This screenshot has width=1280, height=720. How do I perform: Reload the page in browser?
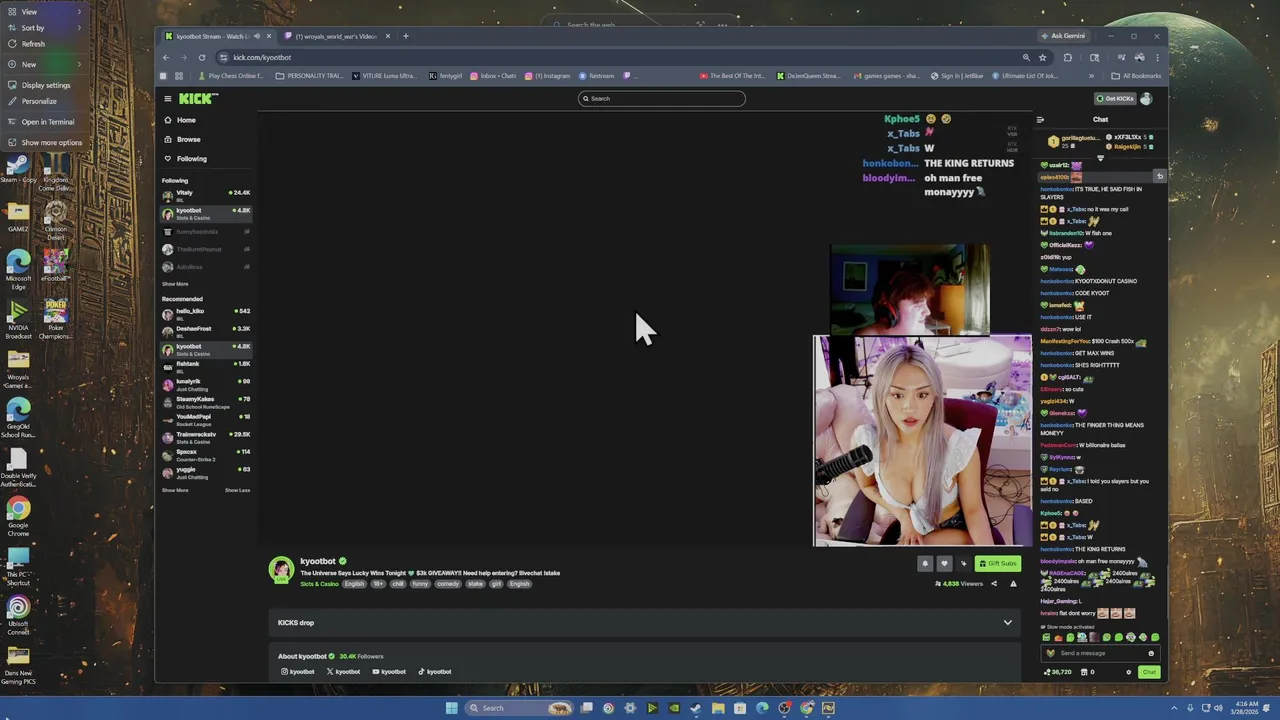pyautogui.click(x=202, y=57)
